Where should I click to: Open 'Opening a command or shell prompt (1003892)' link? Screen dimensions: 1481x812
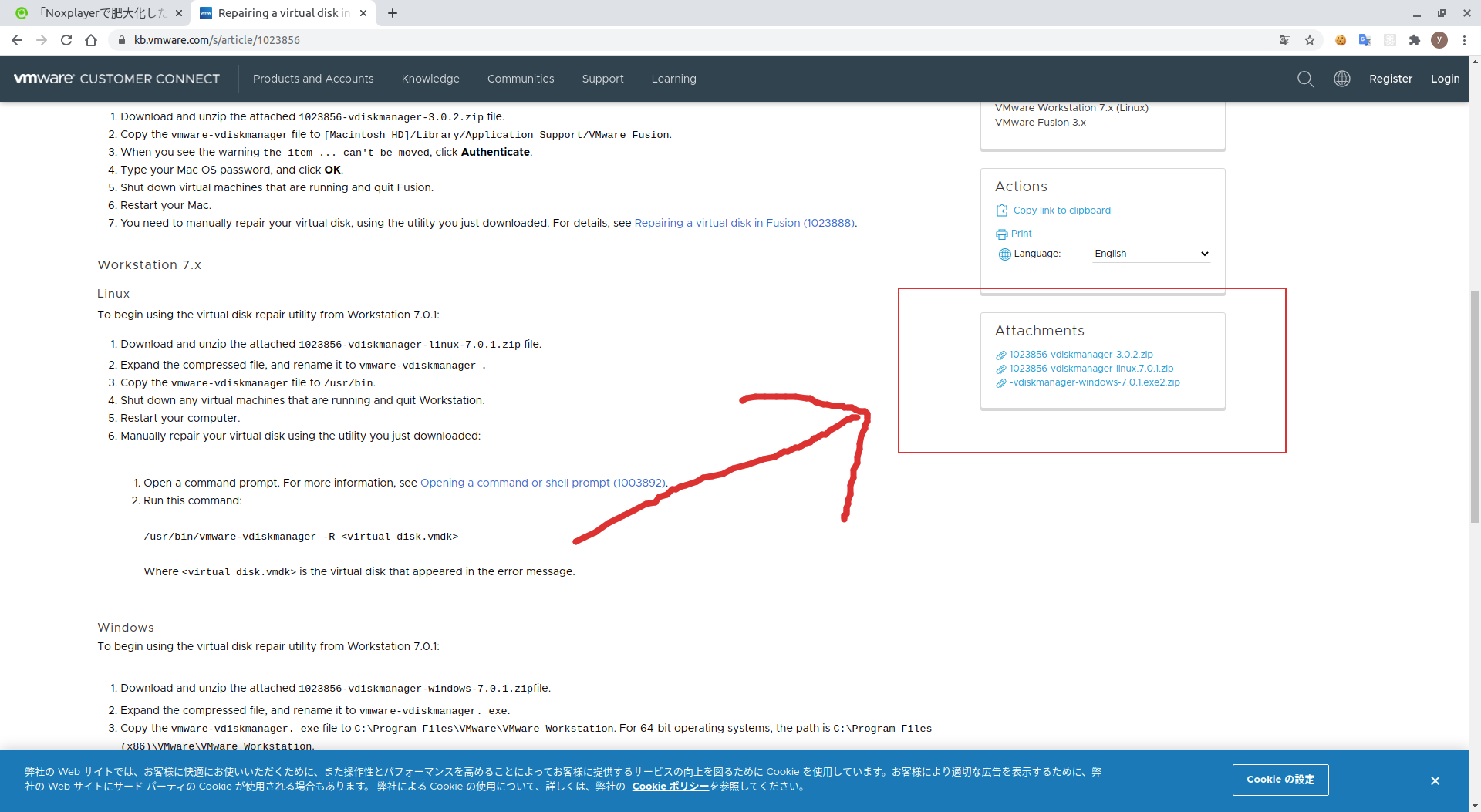coord(542,483)
